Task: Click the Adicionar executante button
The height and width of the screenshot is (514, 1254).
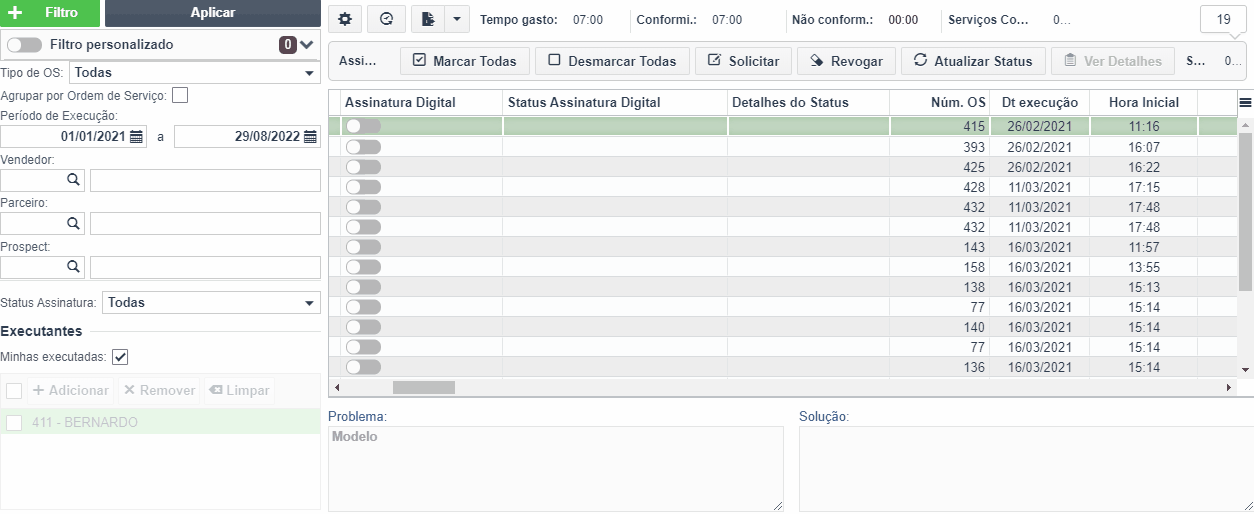Action: (x=71, y=390)
